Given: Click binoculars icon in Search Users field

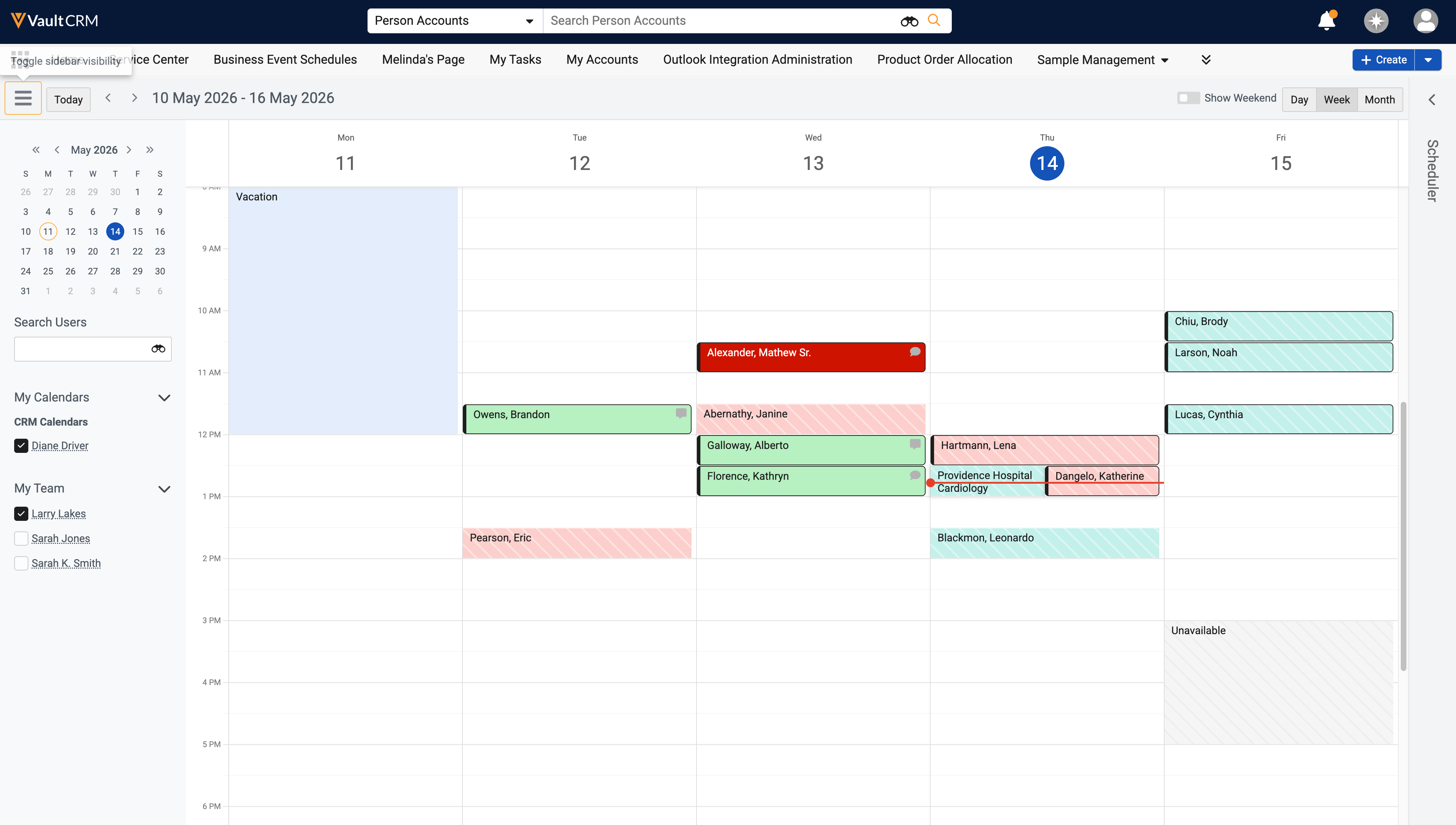Looking at the screenshot, I should [158, 348].
